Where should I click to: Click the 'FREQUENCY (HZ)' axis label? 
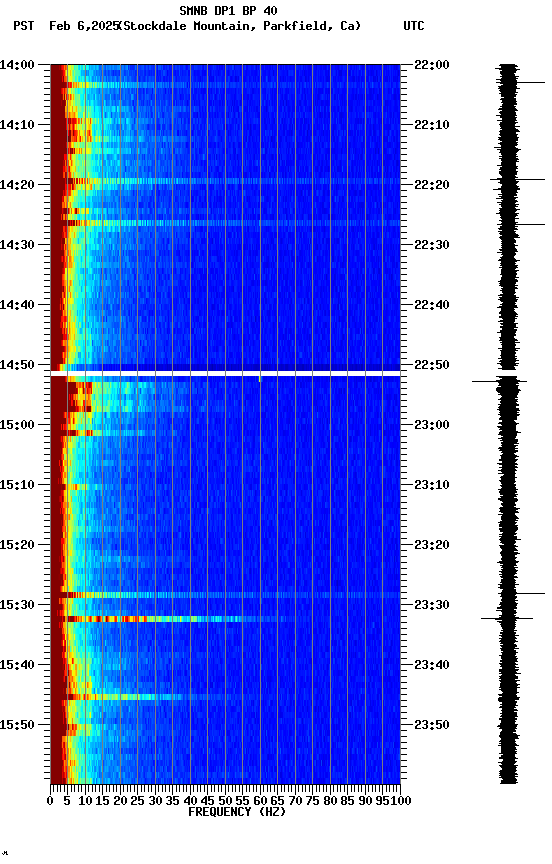[x=237, y=812]
